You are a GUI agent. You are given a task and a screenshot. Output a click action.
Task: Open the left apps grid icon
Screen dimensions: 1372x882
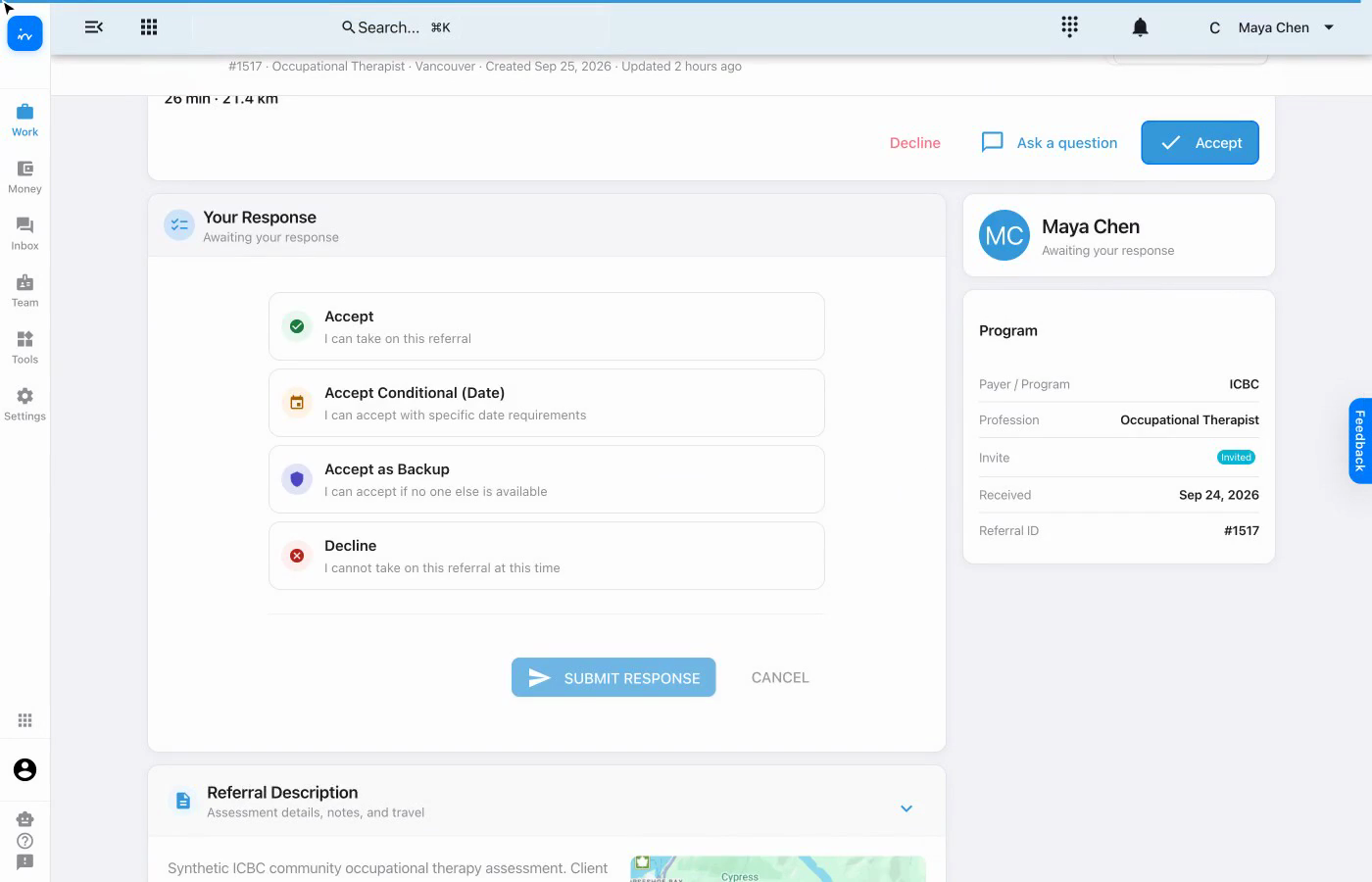click(149, 27)
